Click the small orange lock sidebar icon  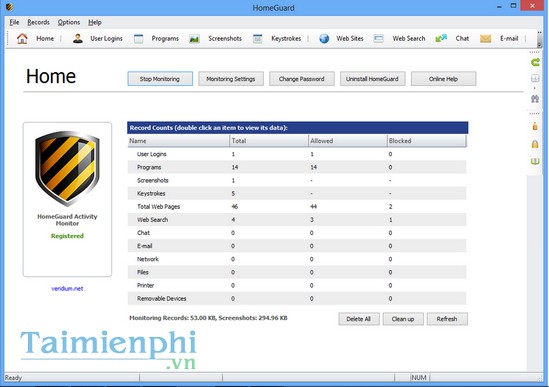(x=535, y=126)
